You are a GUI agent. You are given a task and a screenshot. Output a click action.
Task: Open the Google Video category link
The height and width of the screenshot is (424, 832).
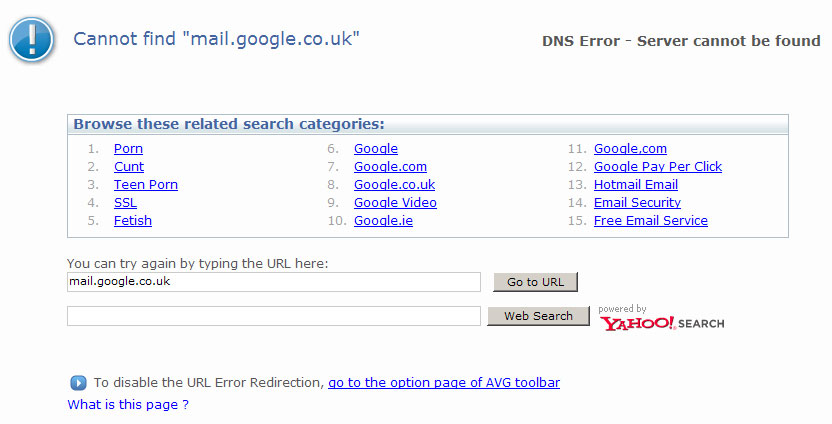coord(395,203)
